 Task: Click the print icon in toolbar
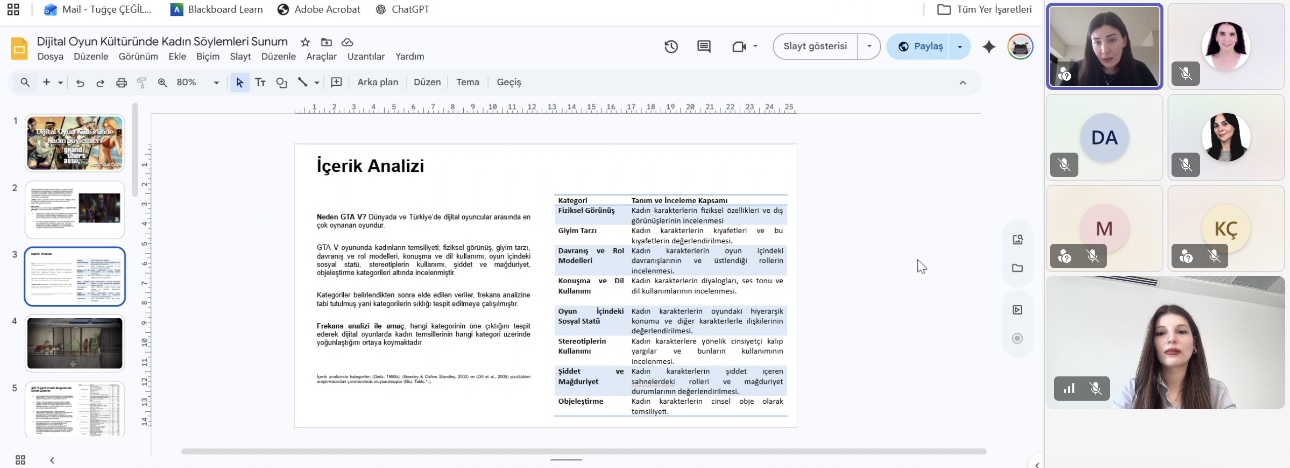[x=122, y=82]
